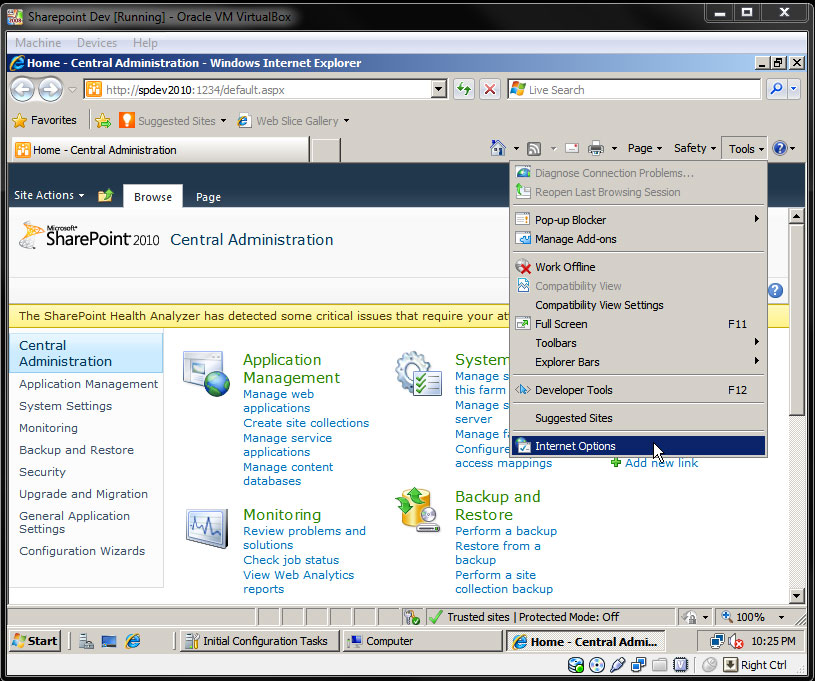Click the Read Mail icon

pyautogui.click(x=572, y=148)
